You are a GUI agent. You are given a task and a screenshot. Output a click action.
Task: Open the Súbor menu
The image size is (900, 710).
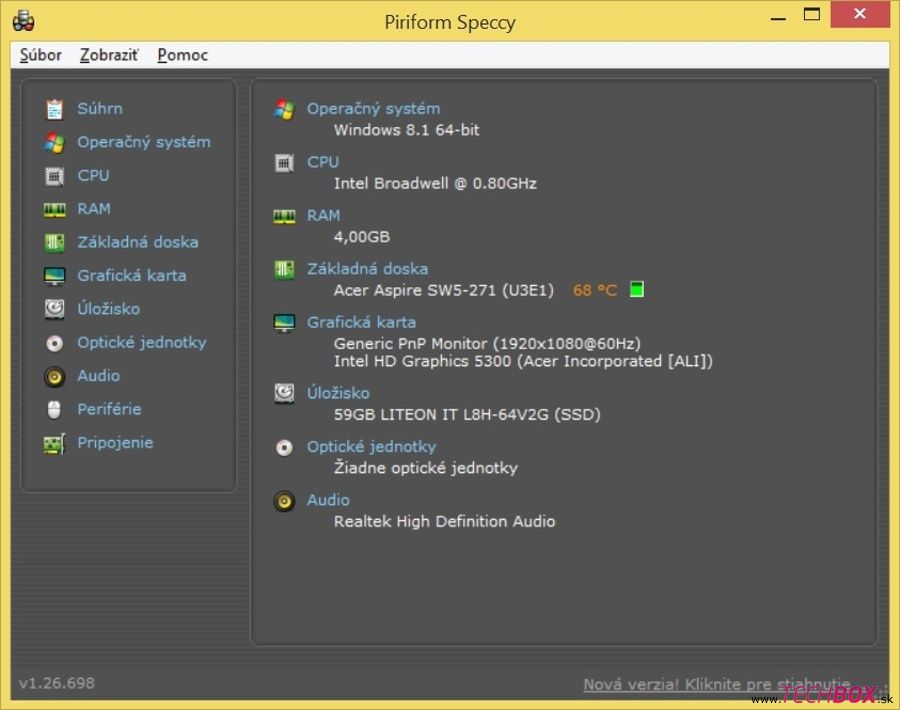point(40,55)
